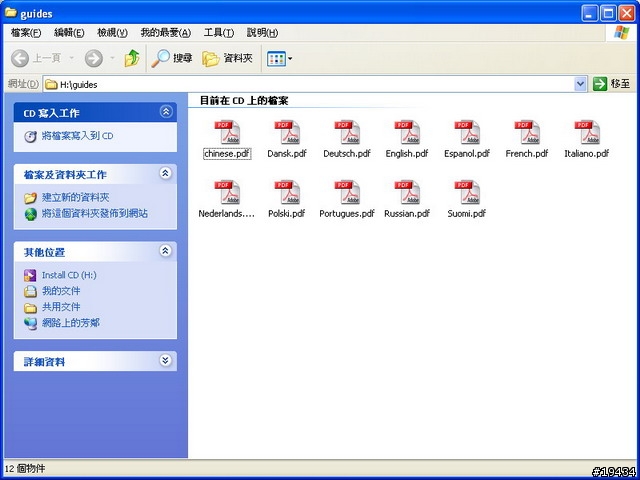Select Espanol.pdf file icon
640x480 pixels.
pos(467,132)
